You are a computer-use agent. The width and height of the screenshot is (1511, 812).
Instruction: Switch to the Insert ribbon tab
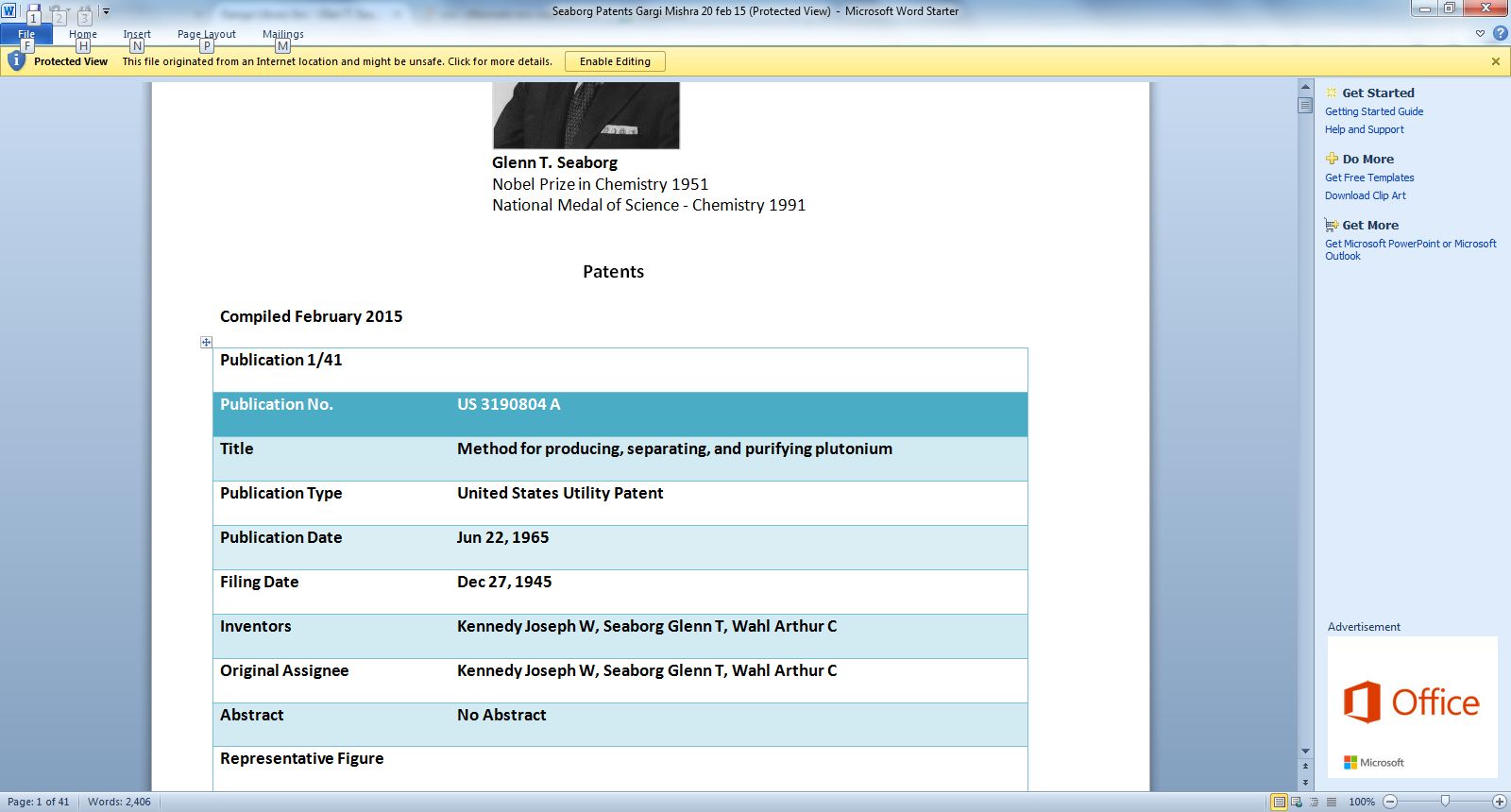[x=137, y=34]
